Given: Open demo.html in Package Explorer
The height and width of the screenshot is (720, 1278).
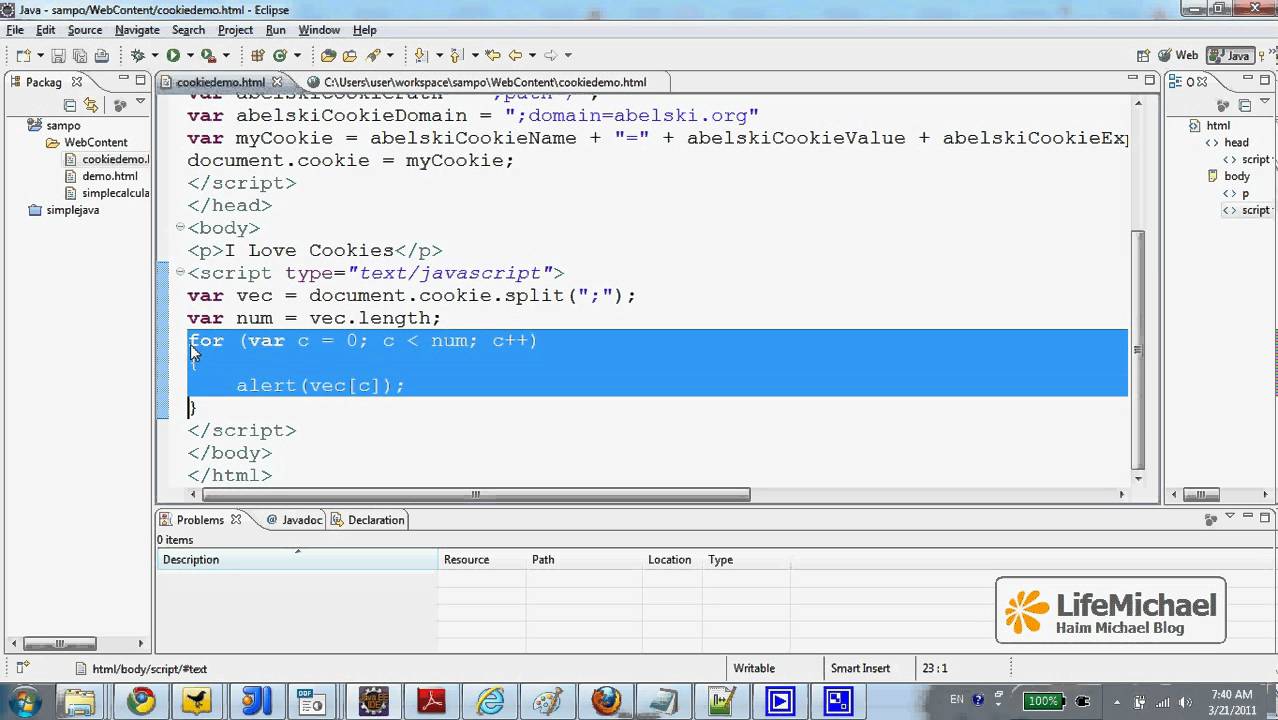Looking at the screenshot, I should (x=101, y=176).
